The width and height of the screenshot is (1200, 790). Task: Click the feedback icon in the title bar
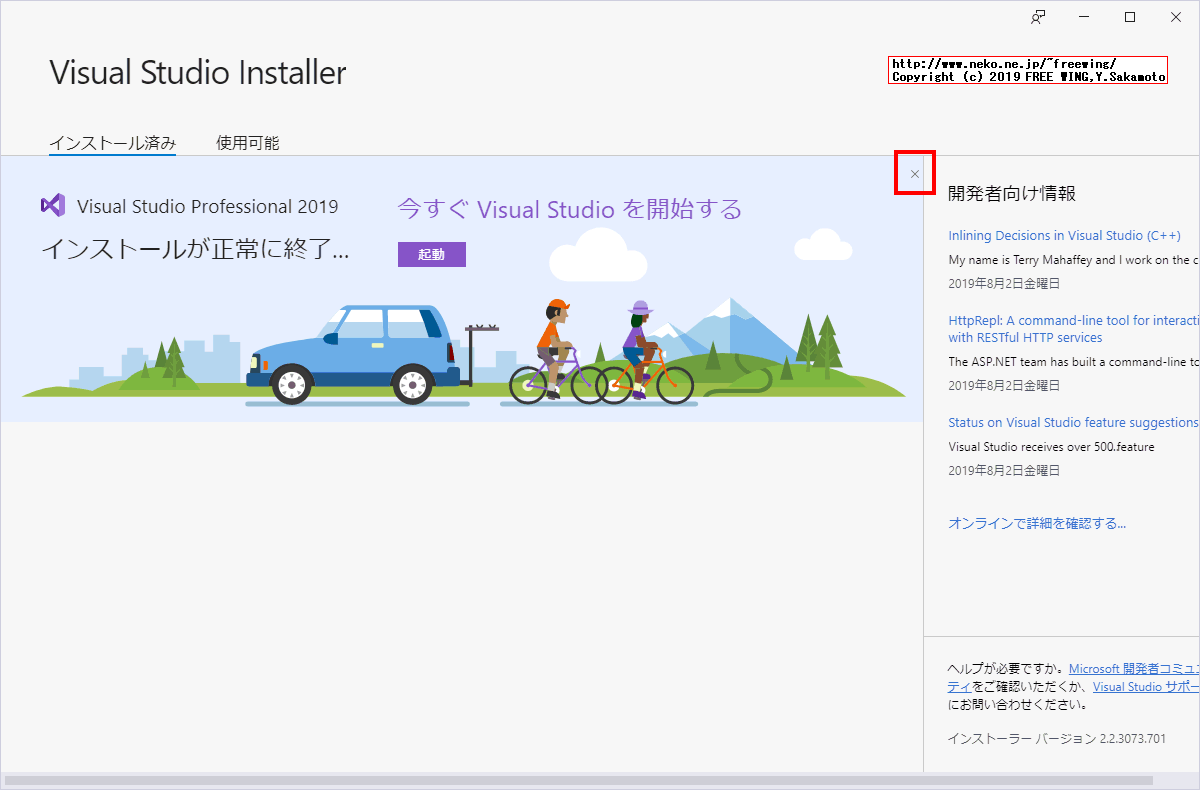1038,16
